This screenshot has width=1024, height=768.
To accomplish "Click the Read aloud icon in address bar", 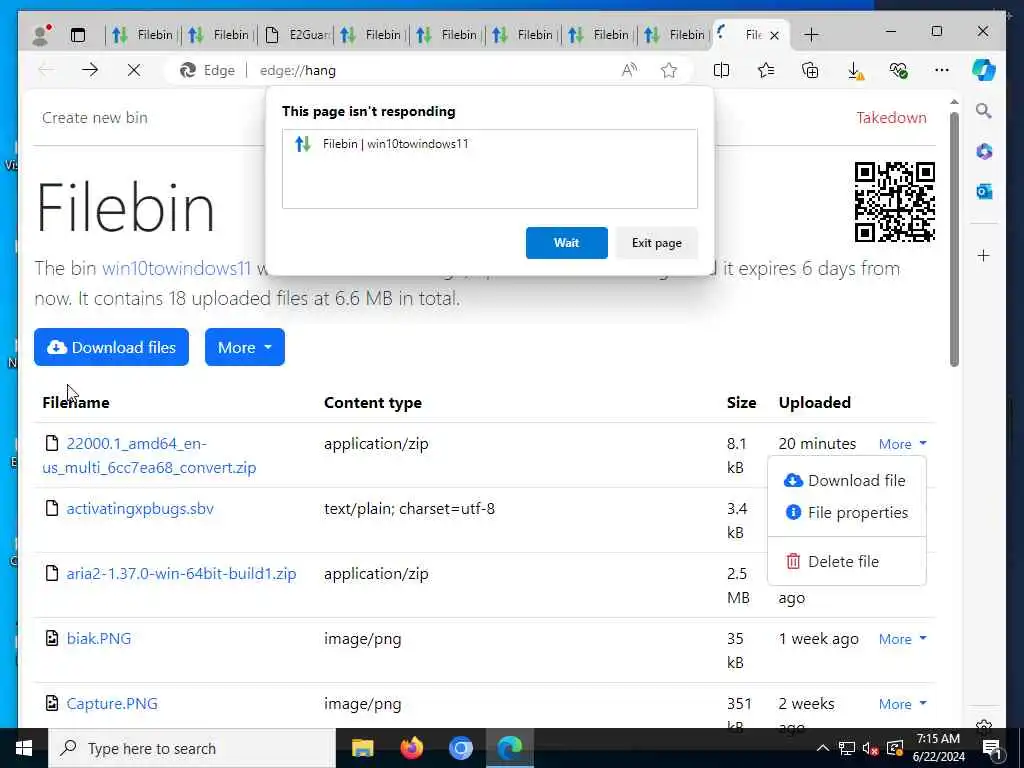I will (x=629, y=71).
